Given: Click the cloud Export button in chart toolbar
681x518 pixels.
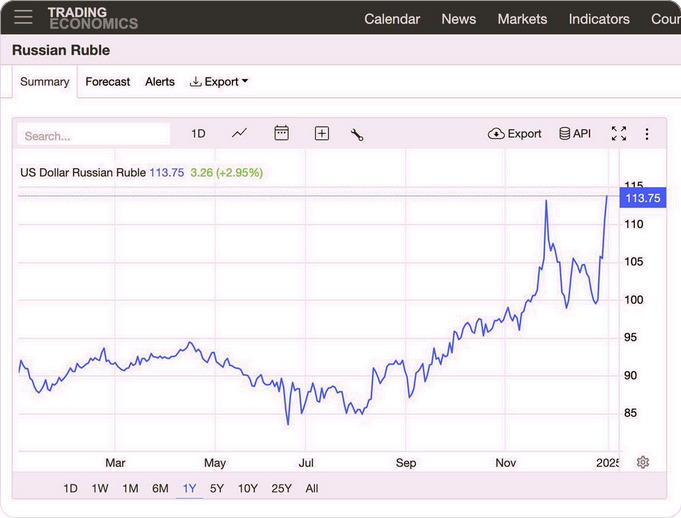Looking at the screenshot, I should [x=515, y=134].
